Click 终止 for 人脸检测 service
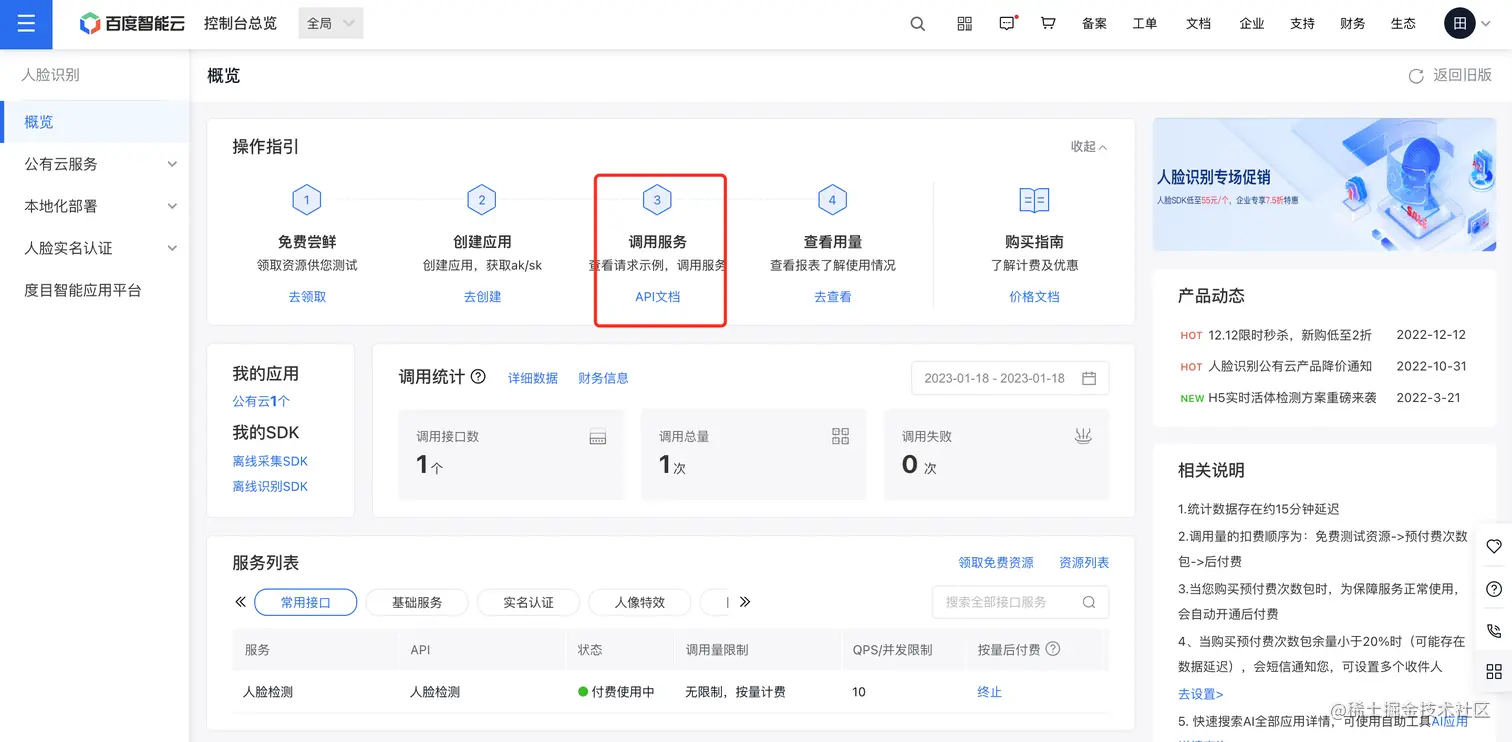This screenshot has height=742, width=1512. click(989, 692)
